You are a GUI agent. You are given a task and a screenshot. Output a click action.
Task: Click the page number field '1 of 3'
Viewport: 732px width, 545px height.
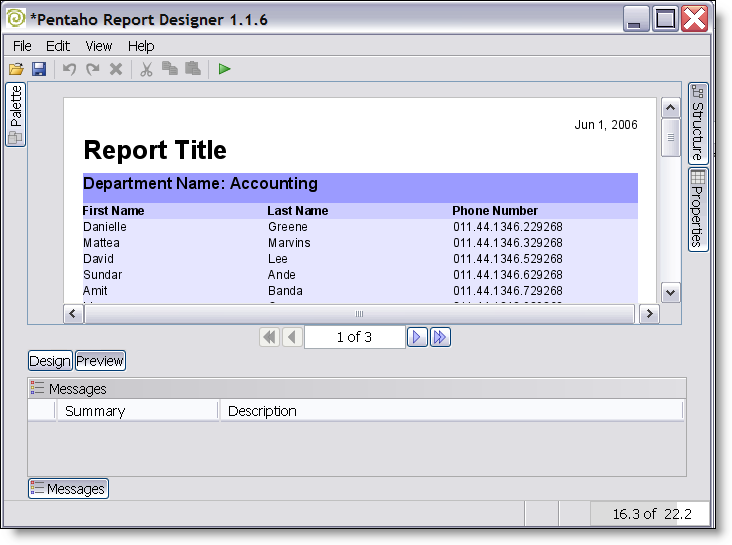355,337
